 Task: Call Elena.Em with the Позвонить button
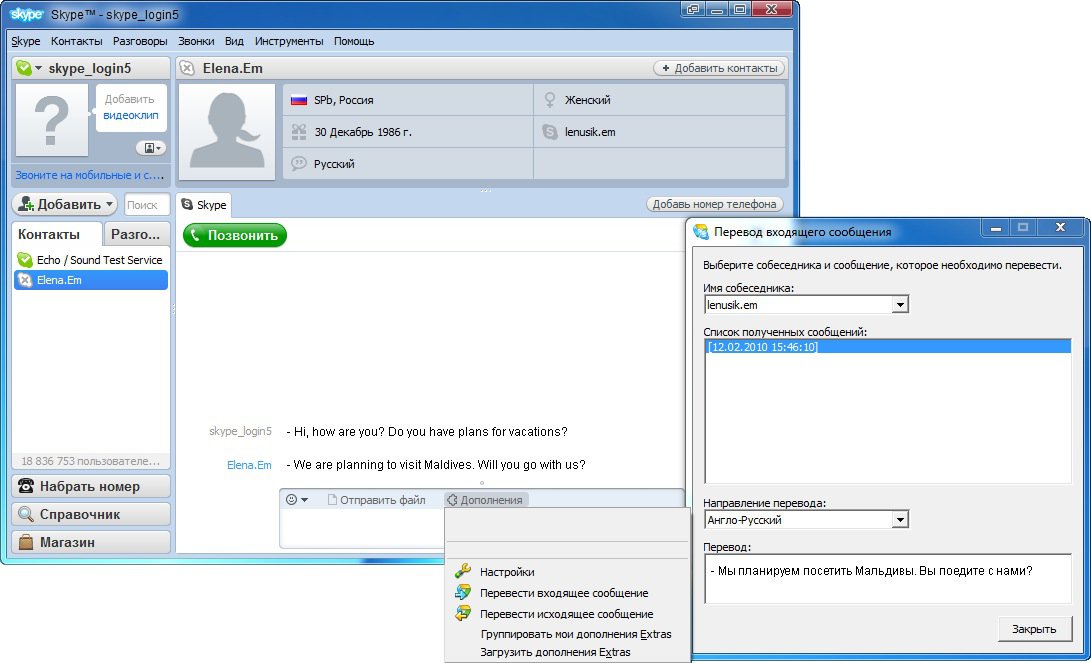click(x=235, y=235)
